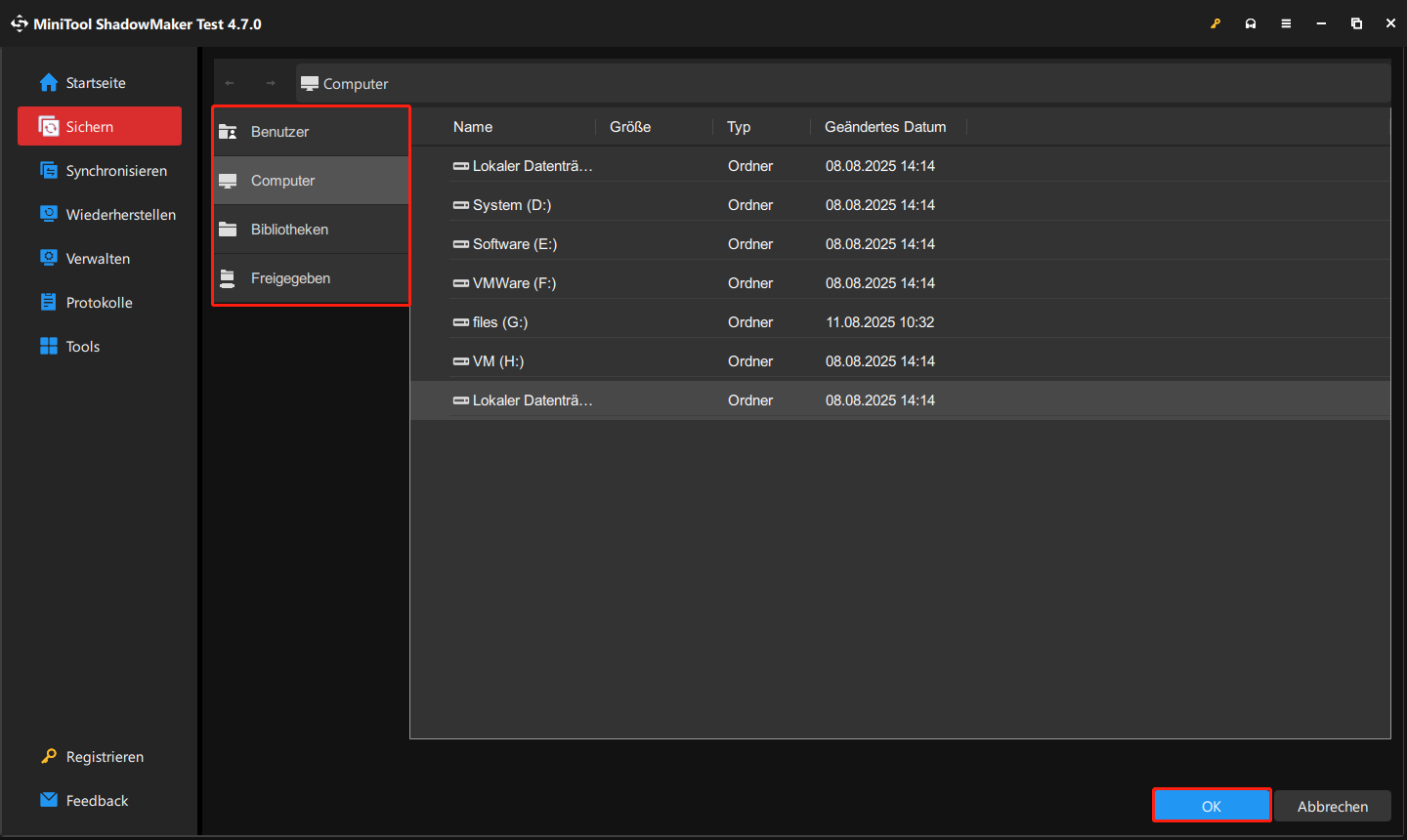Click the Registrieren key icon
This screenshot has height=840, width=1407.
tap(49, 756)
